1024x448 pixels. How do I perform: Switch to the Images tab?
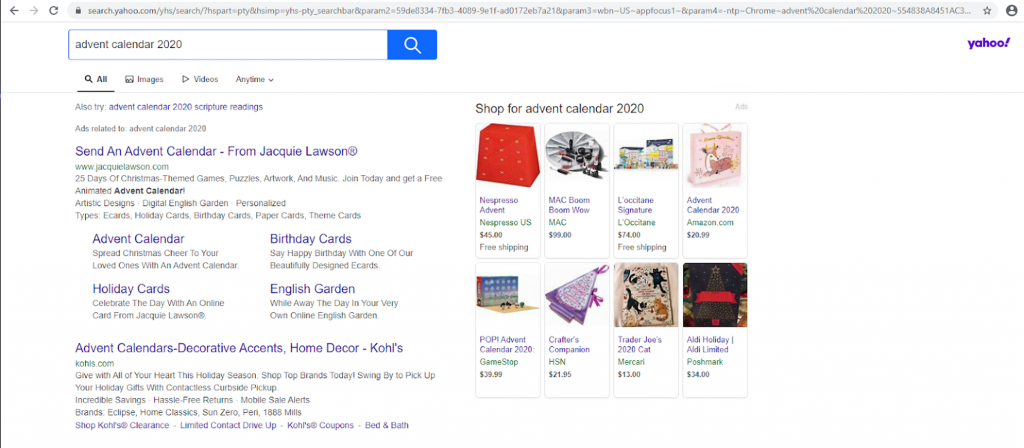(x=144, y=79)
